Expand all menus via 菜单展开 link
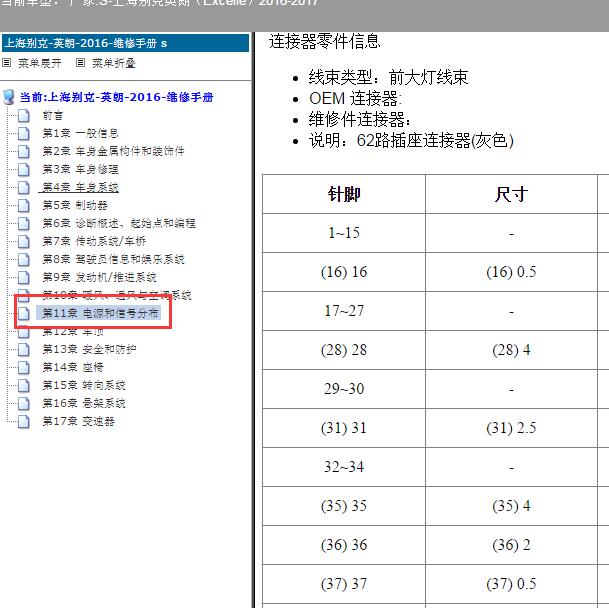The image size is (609, 608). click(40, 63)
